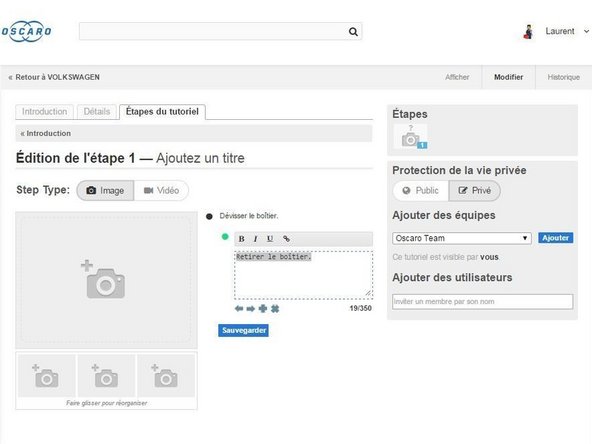Toggle italic formatting

click(x=256, y=239)
